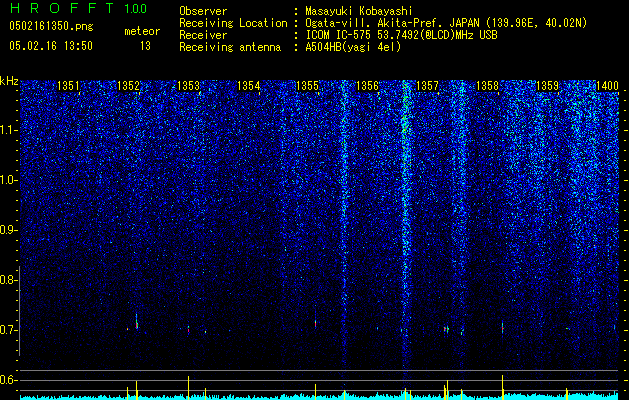This screenshot has width=629, height=400.
Task: Click the tall yellow spike at 1353
Action: tap(188, 387)
